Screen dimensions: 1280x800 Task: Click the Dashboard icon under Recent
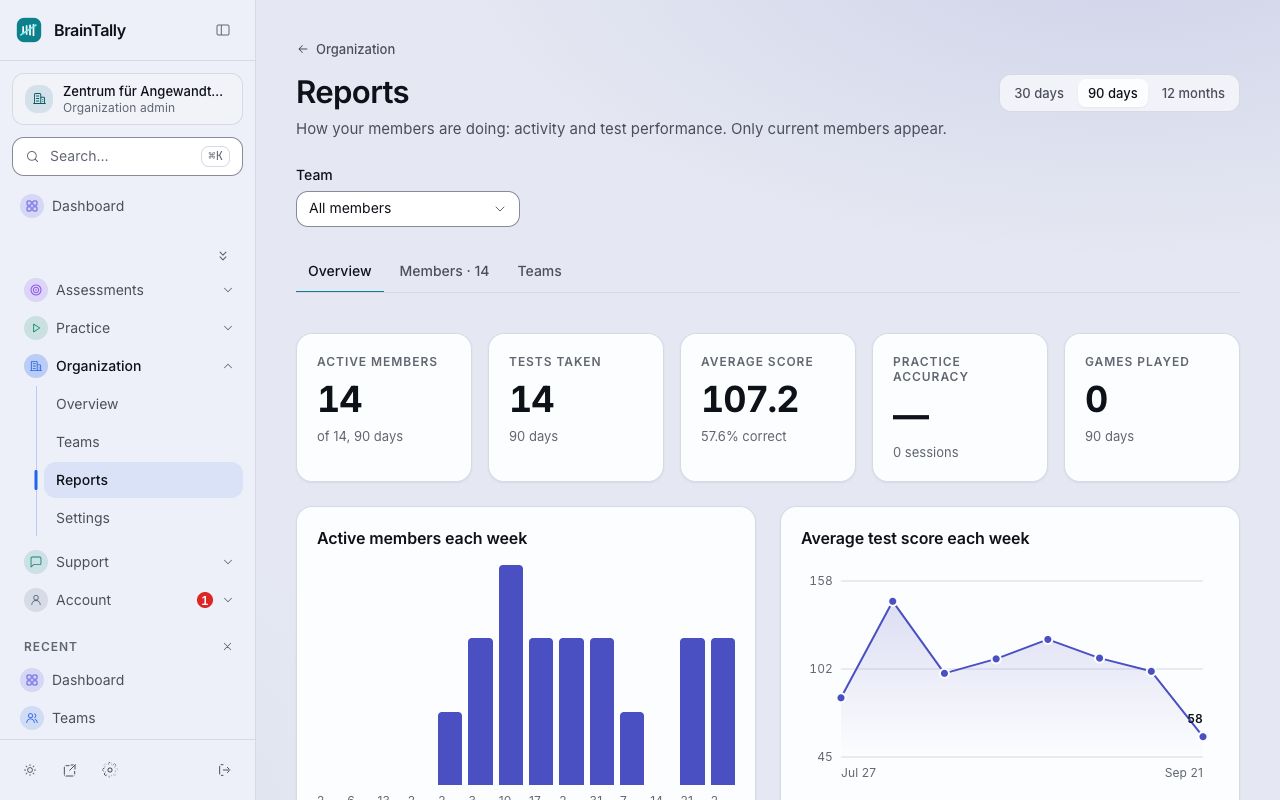32,680
